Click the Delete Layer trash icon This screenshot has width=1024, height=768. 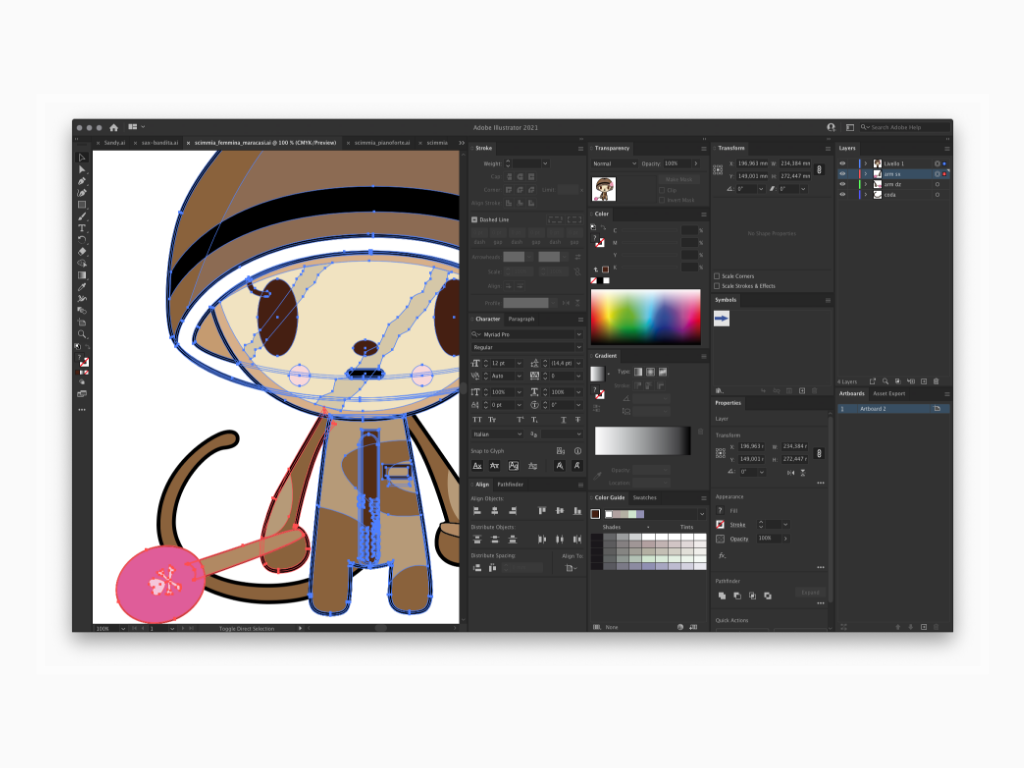point(936,381)
